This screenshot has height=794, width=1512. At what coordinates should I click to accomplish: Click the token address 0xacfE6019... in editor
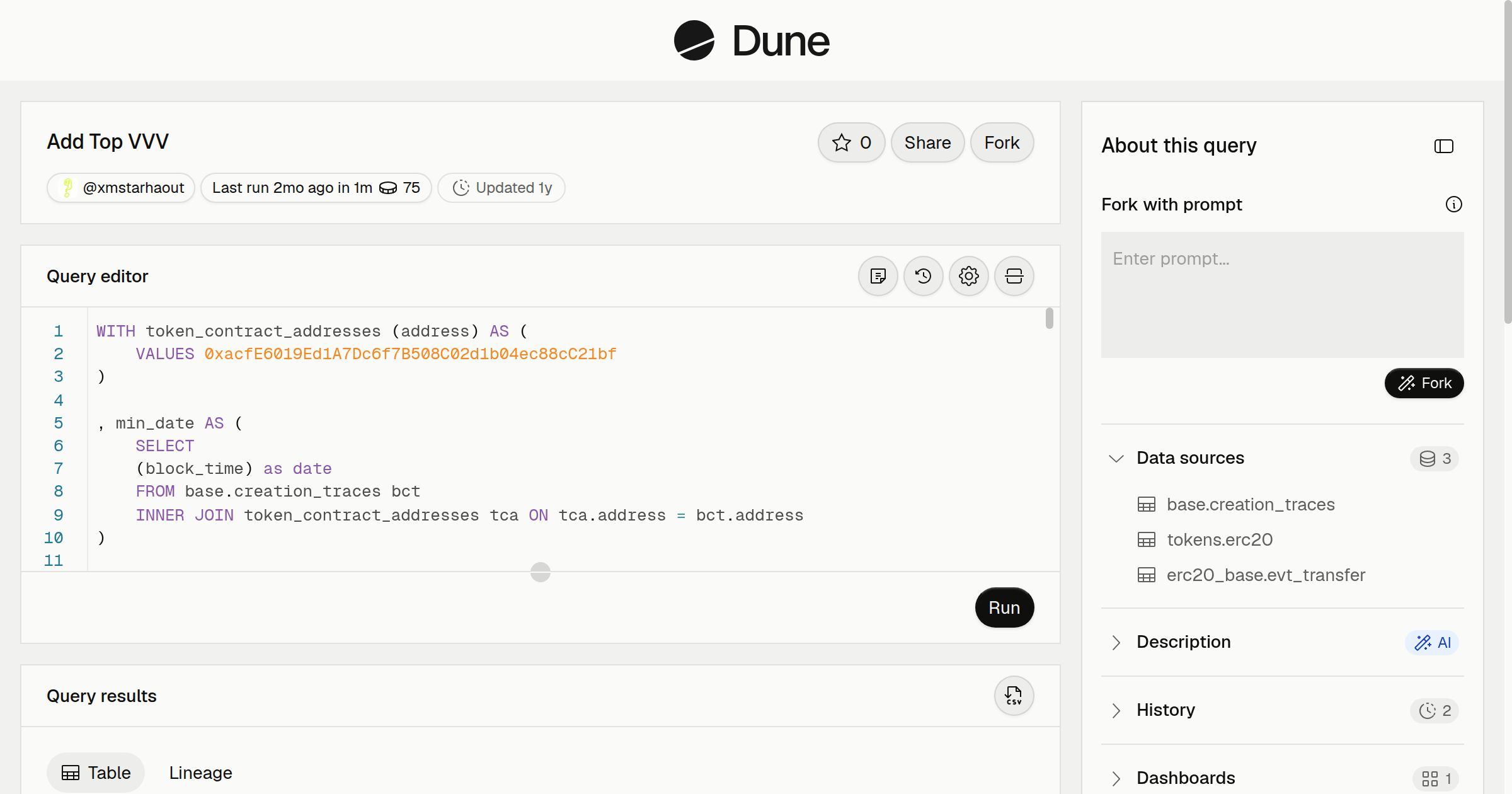[410, 354]
